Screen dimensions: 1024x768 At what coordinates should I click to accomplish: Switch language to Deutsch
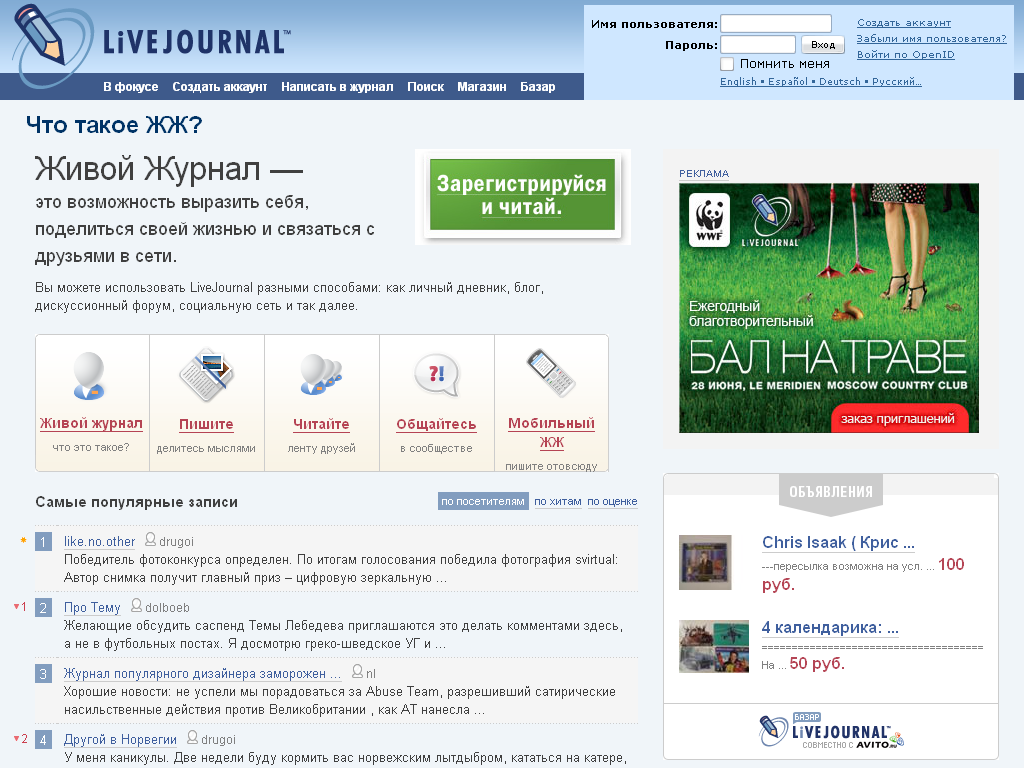[840, 82]
